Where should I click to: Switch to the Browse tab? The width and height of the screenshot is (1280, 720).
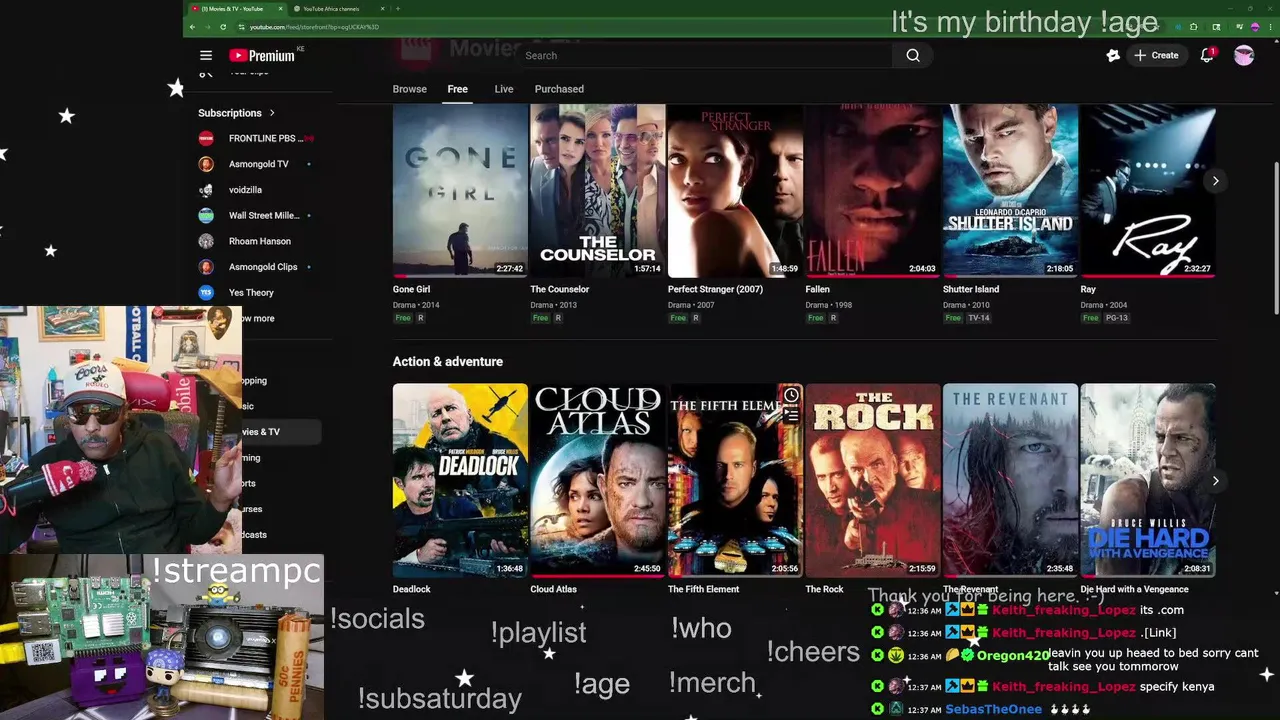409,89
